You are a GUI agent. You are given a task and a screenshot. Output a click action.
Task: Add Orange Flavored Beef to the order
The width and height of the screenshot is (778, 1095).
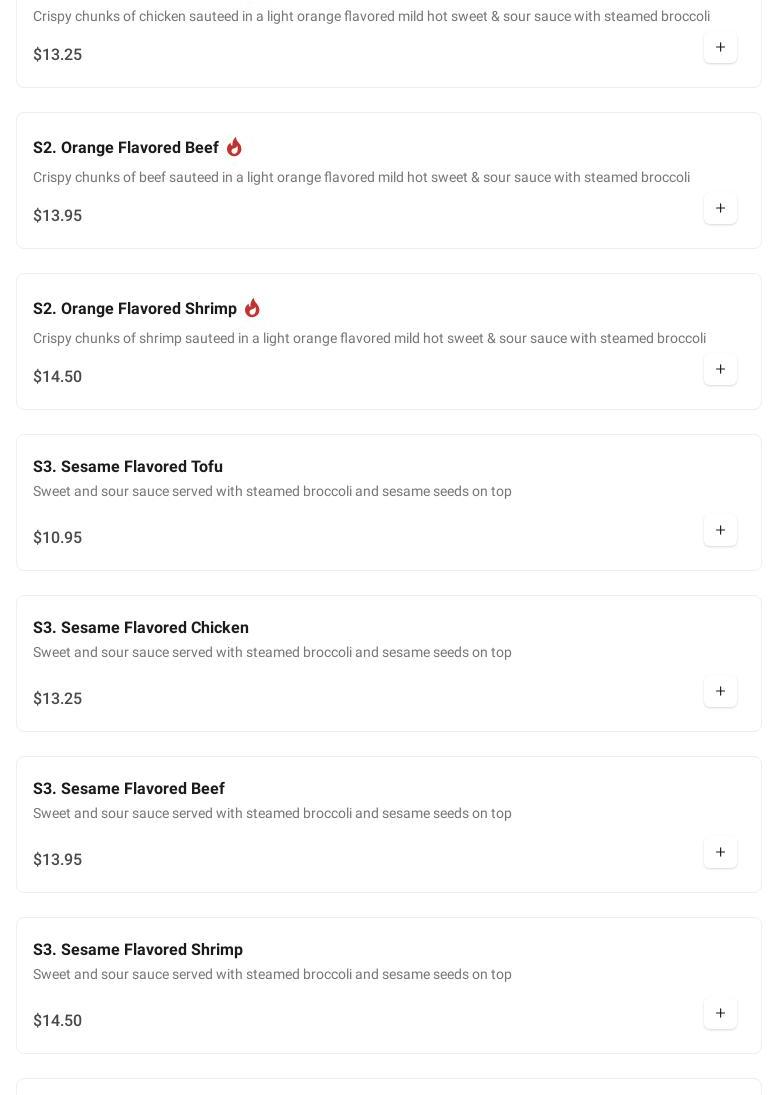(x=720, y=209)
